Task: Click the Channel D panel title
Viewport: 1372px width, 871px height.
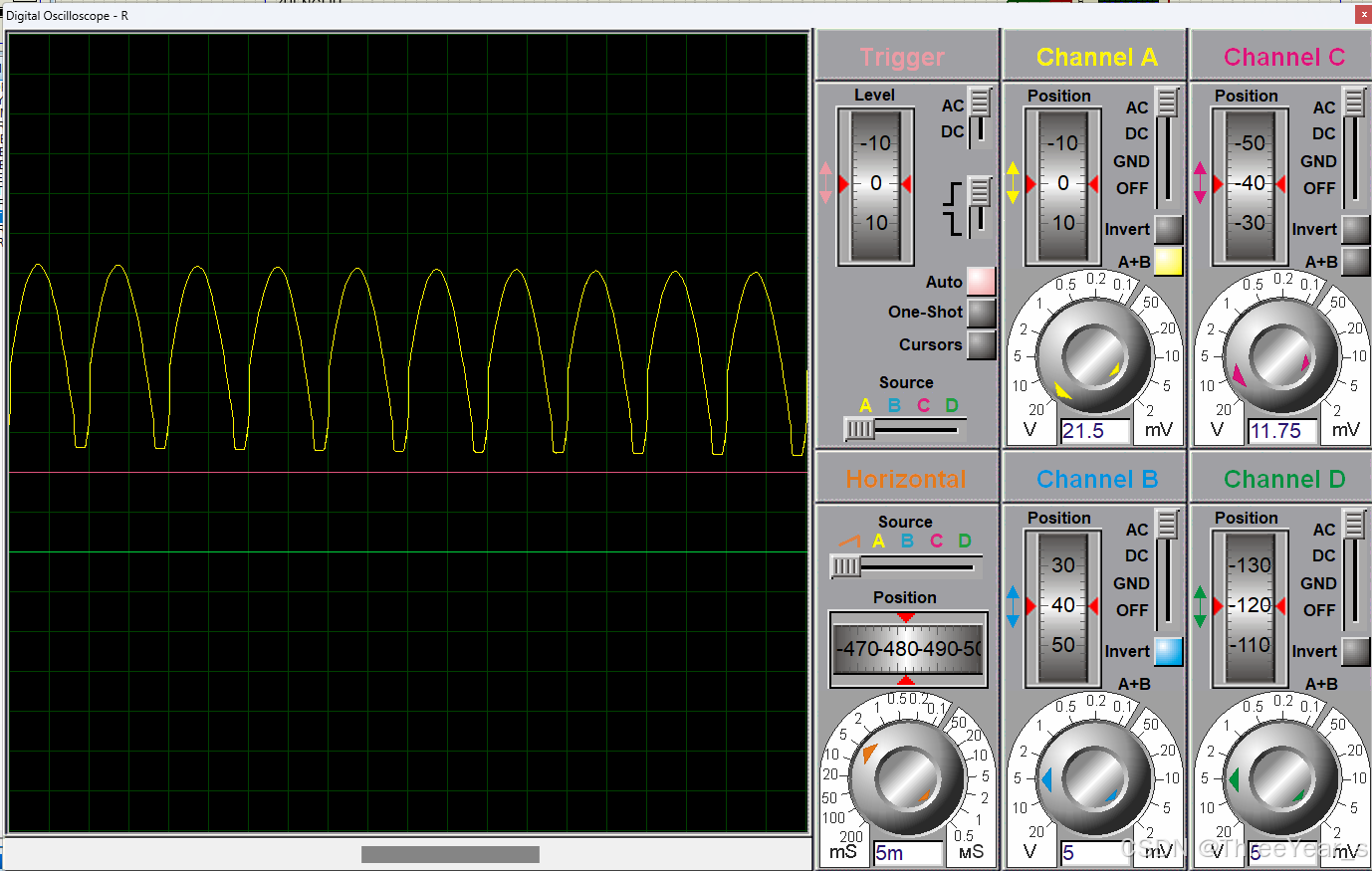Action: click(x=1284, y=479)
